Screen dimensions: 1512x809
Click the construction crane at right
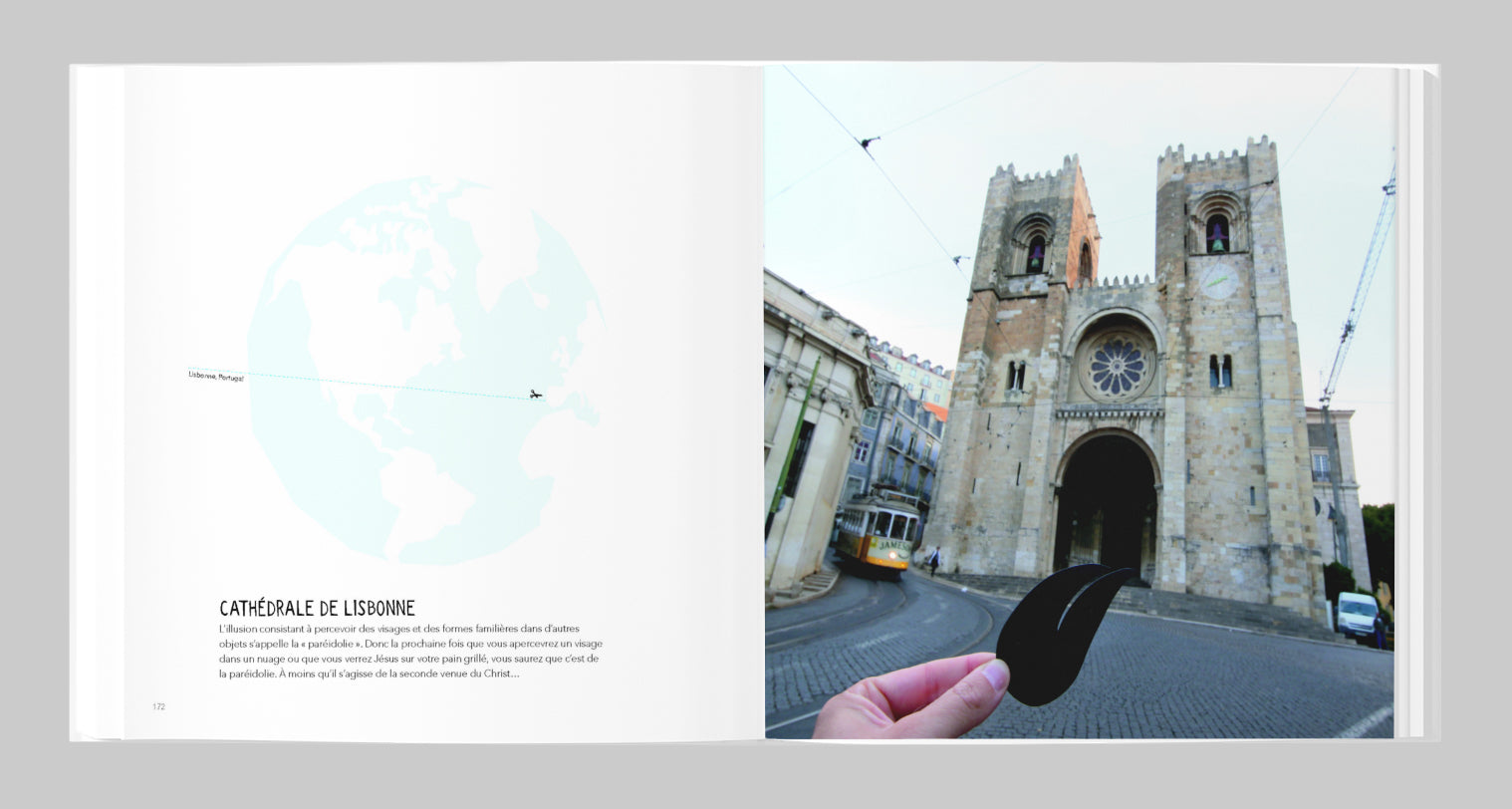pyautogui.click(x=1357, y=299)
